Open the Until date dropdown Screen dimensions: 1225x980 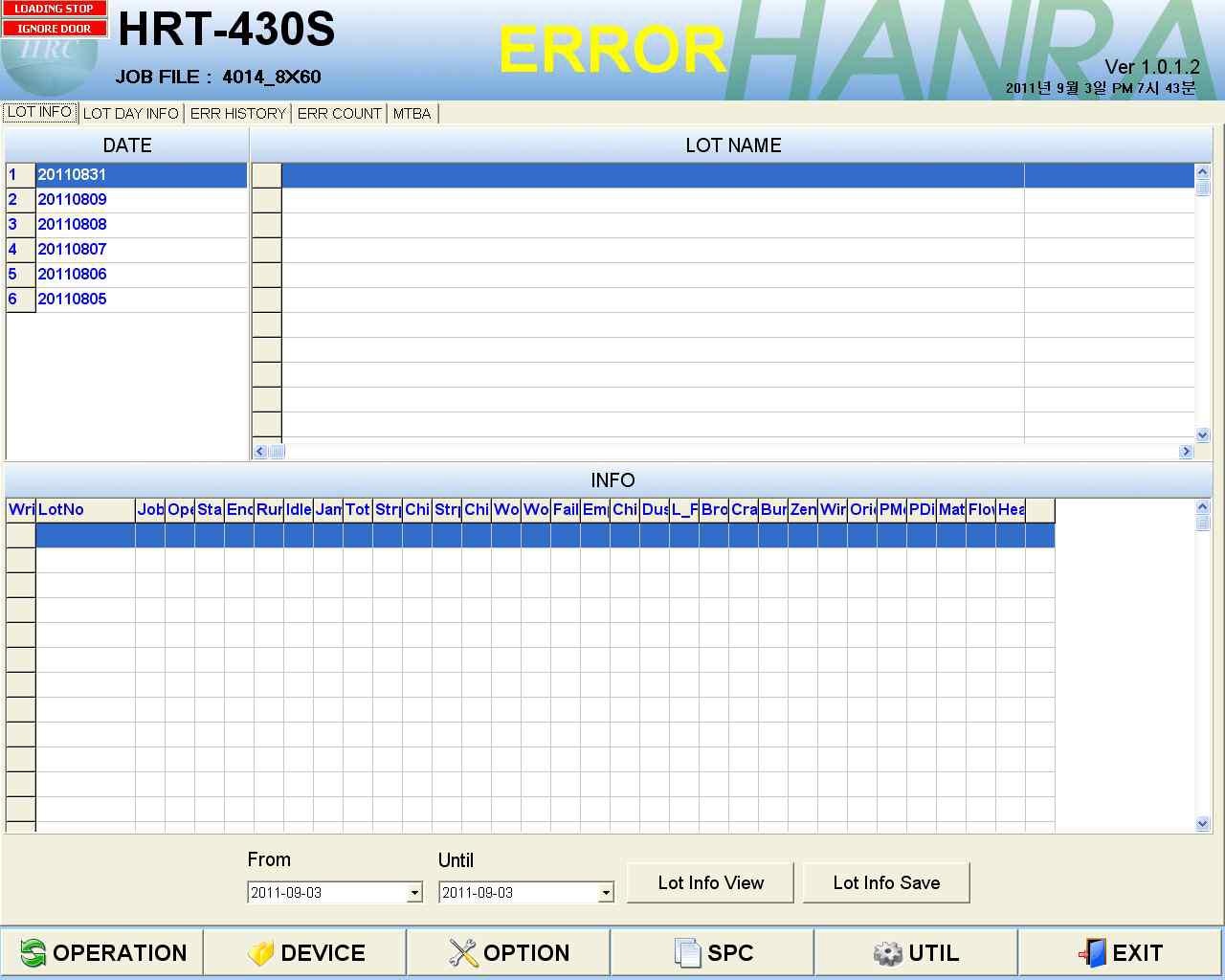pyautogui.click(x=606, y=893)
